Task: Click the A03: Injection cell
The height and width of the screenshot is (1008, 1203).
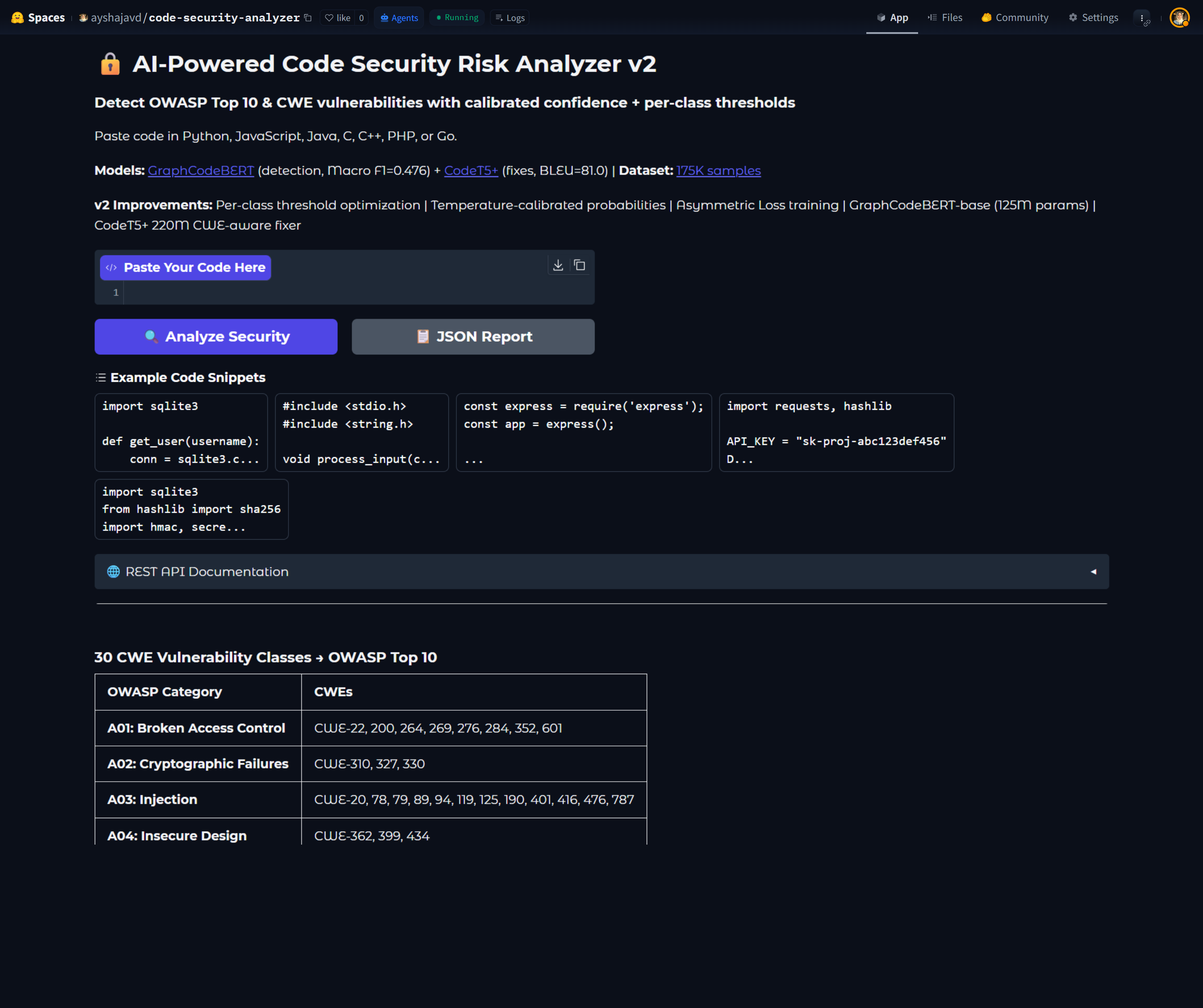Action: (198, 800)
